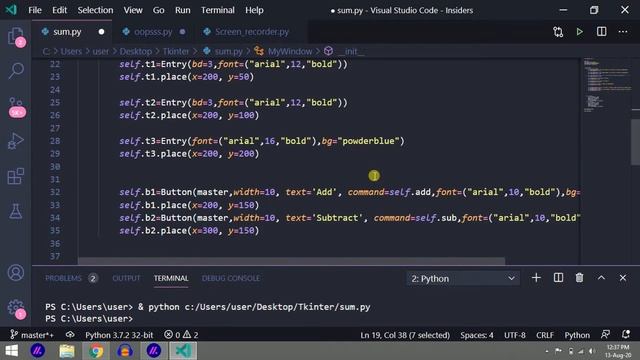Select the TERMINAL panel tab
Screen dimensions: 640x360
[x=171, y=278]
